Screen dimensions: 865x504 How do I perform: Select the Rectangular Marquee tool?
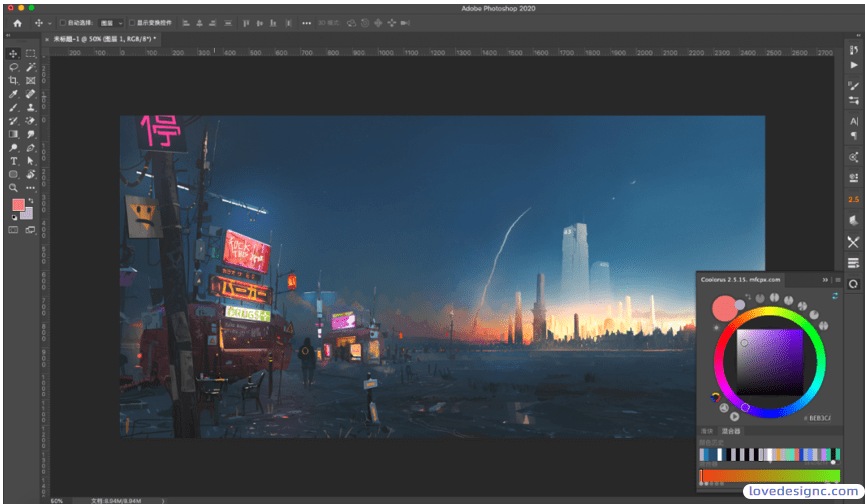pyautogui.click(x=30, y=53)
